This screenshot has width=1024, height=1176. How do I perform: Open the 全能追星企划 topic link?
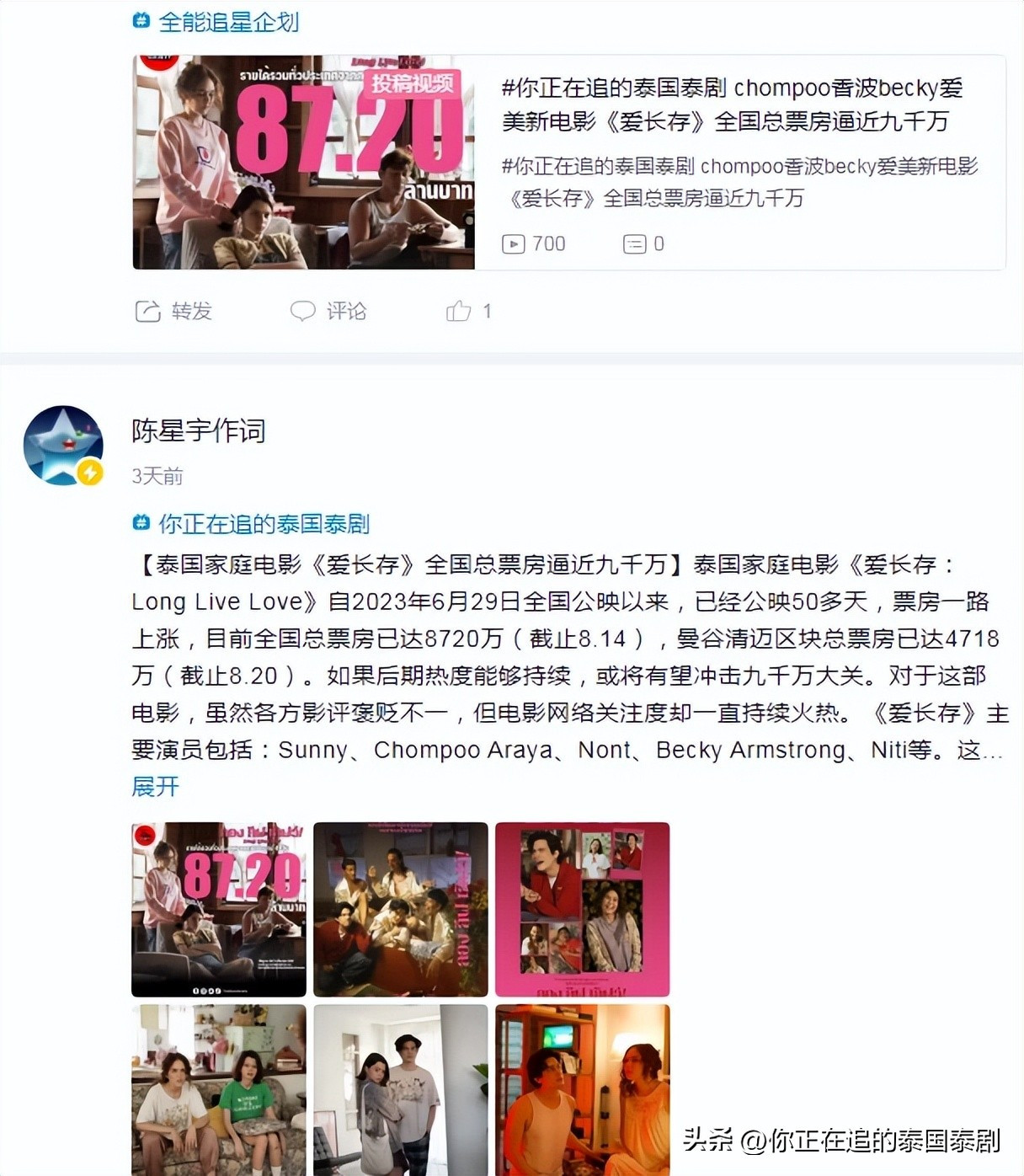coord(229,21)
